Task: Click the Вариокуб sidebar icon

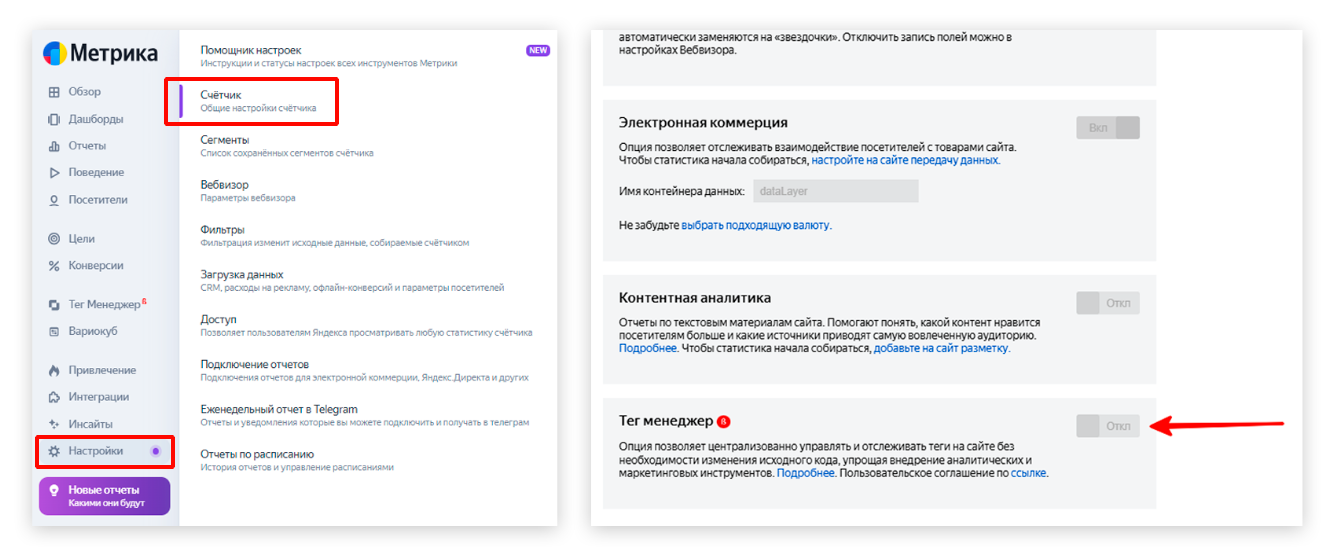Action: (x=54, y=331)
